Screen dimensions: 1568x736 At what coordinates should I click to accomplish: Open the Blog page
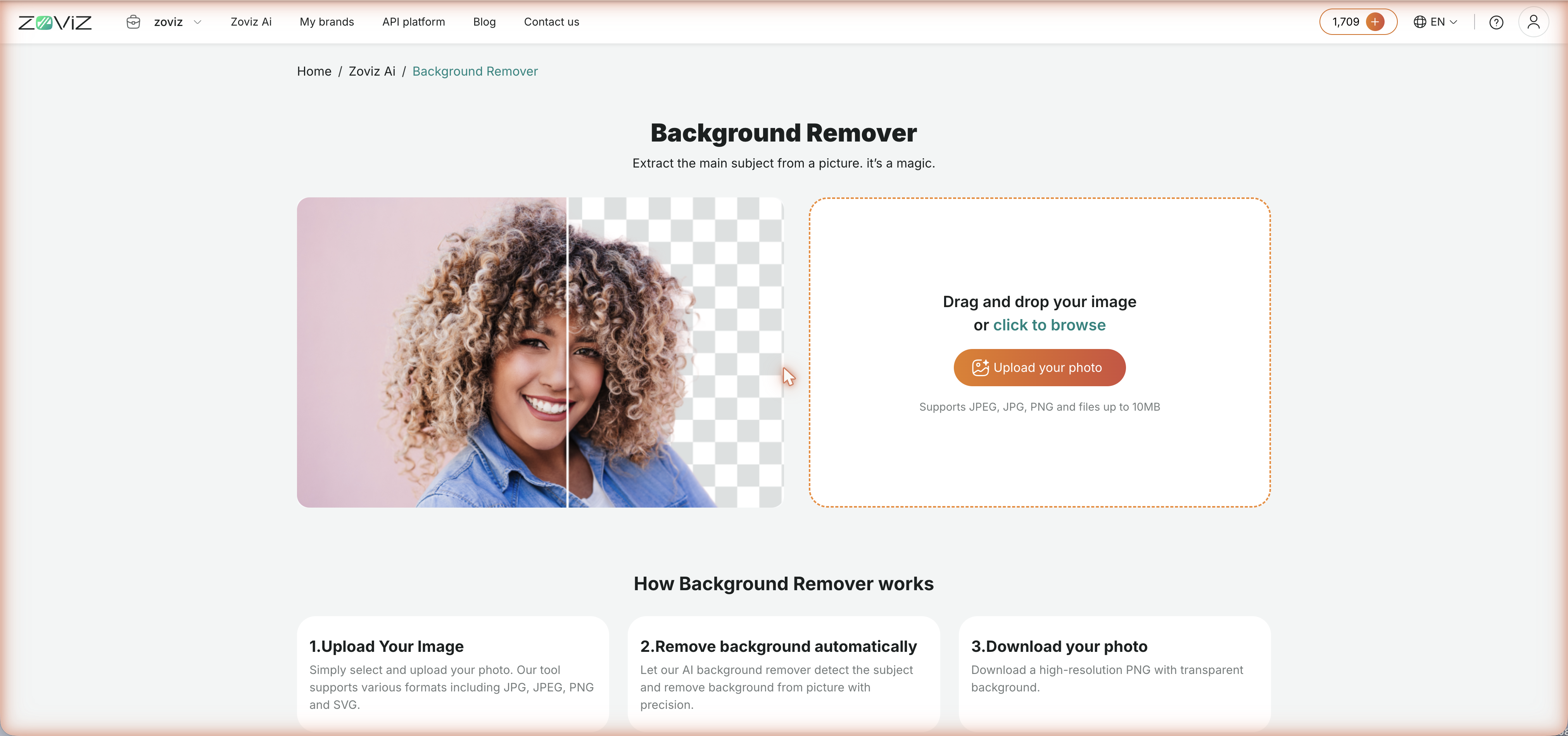coord(485,22)
